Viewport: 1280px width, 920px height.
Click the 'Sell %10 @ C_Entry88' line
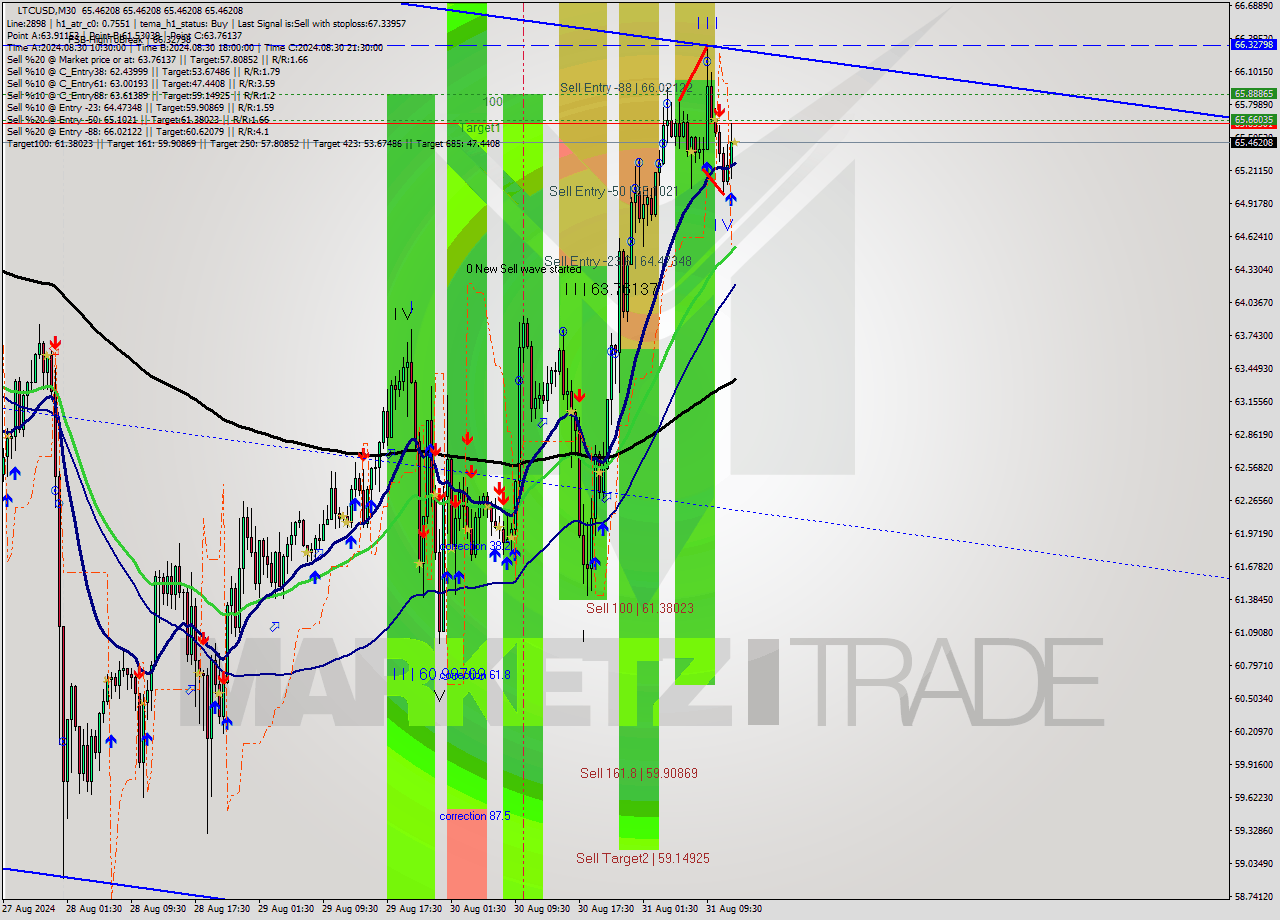141,95
